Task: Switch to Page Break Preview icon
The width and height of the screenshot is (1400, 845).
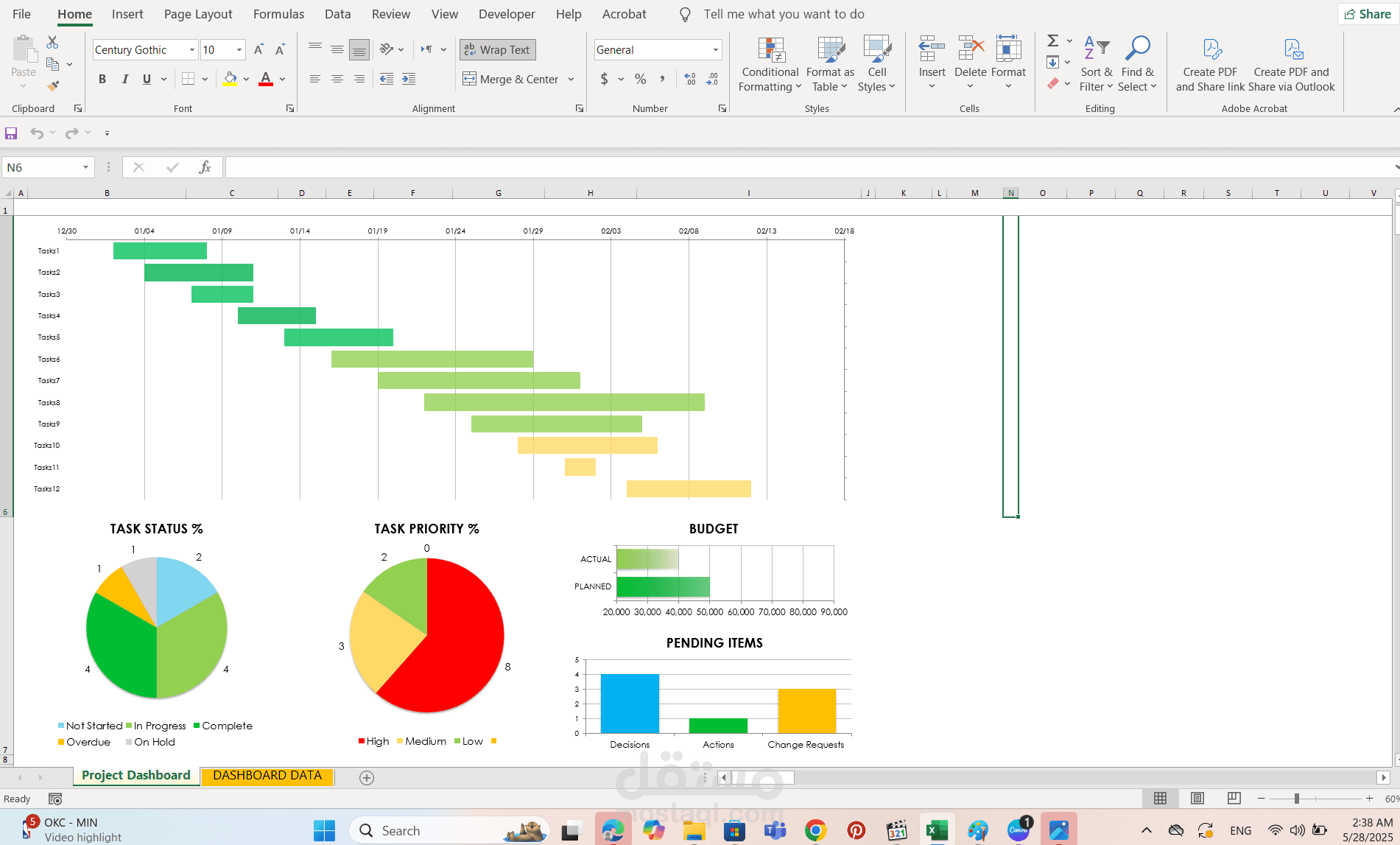Action: coord(1234,799)
